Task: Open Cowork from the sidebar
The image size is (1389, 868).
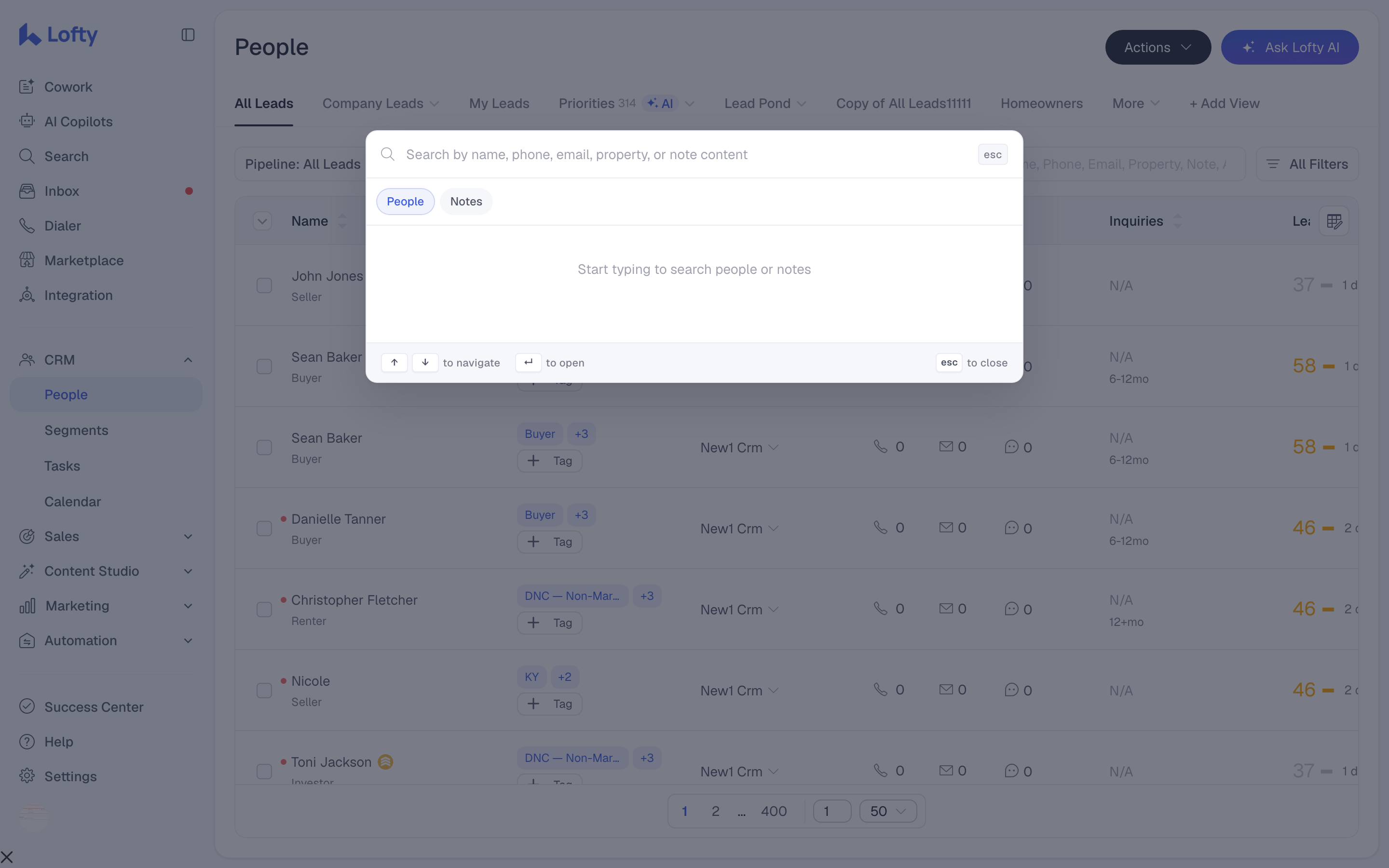Action: pyautogui.click(x=68, y=87)
